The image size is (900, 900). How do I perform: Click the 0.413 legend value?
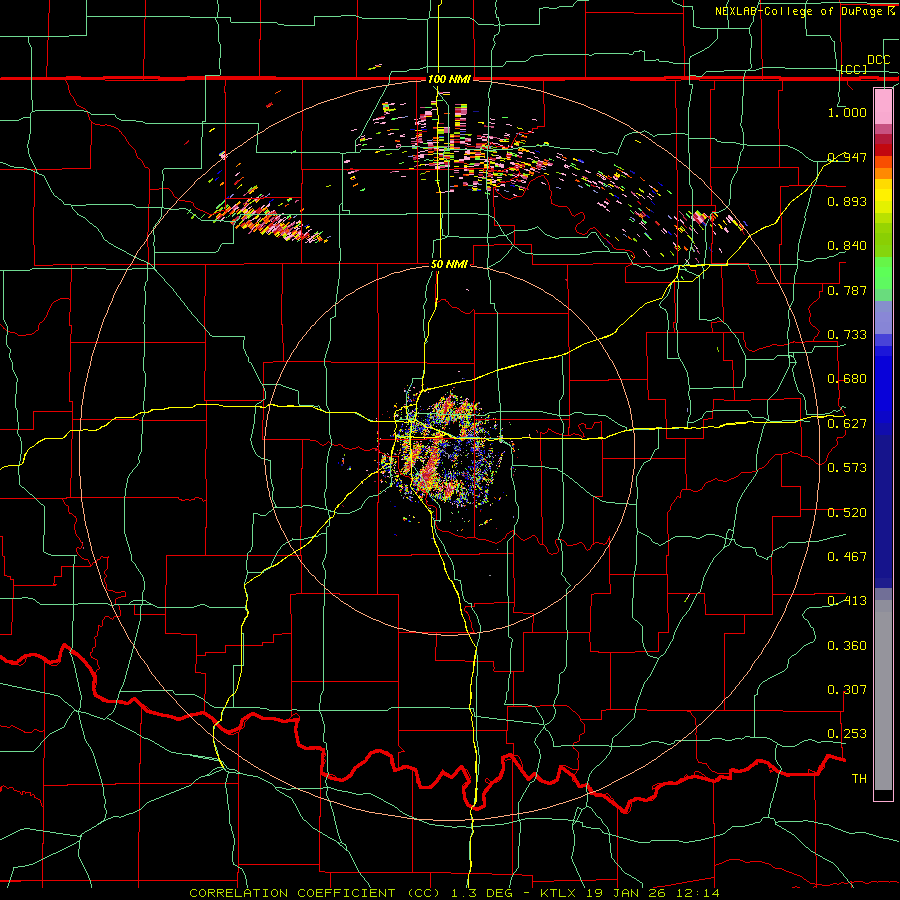point(847,601)
